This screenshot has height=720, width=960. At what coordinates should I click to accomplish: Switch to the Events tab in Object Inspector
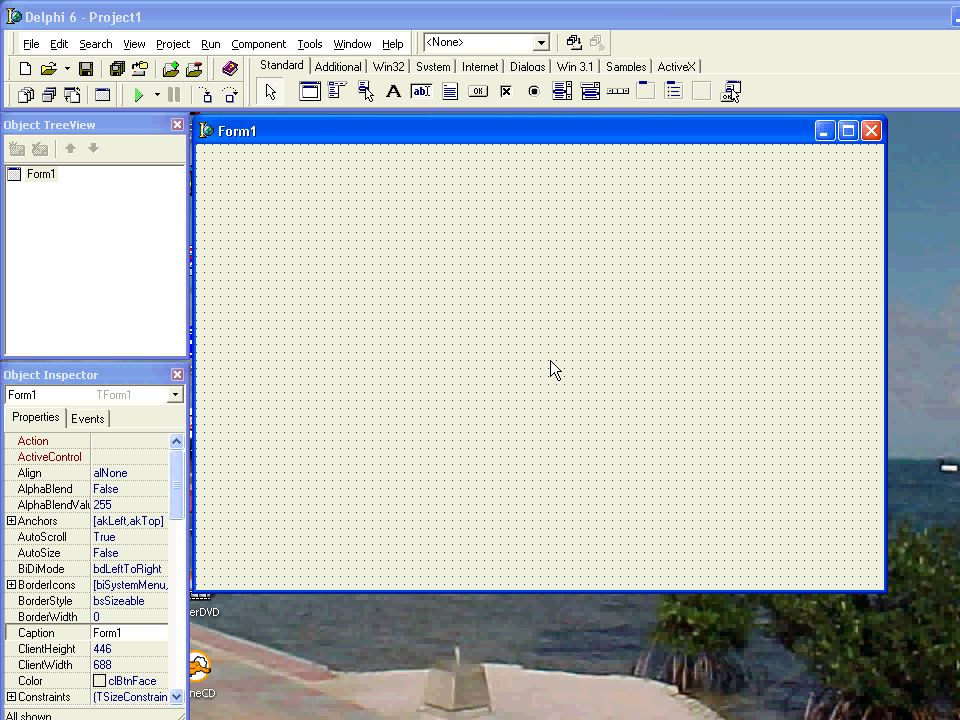[88, 419]
